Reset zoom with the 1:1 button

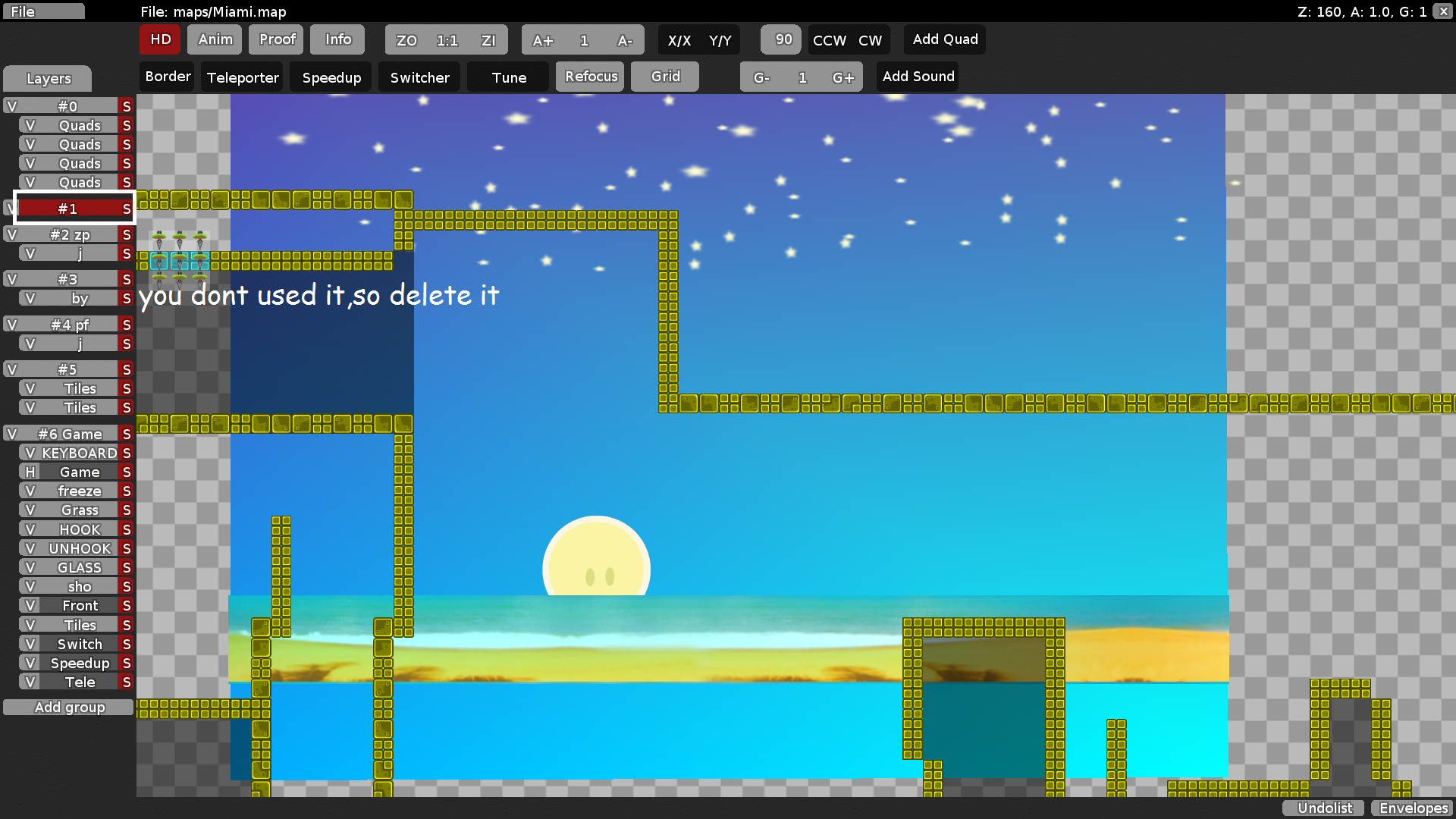pos(447,40)
